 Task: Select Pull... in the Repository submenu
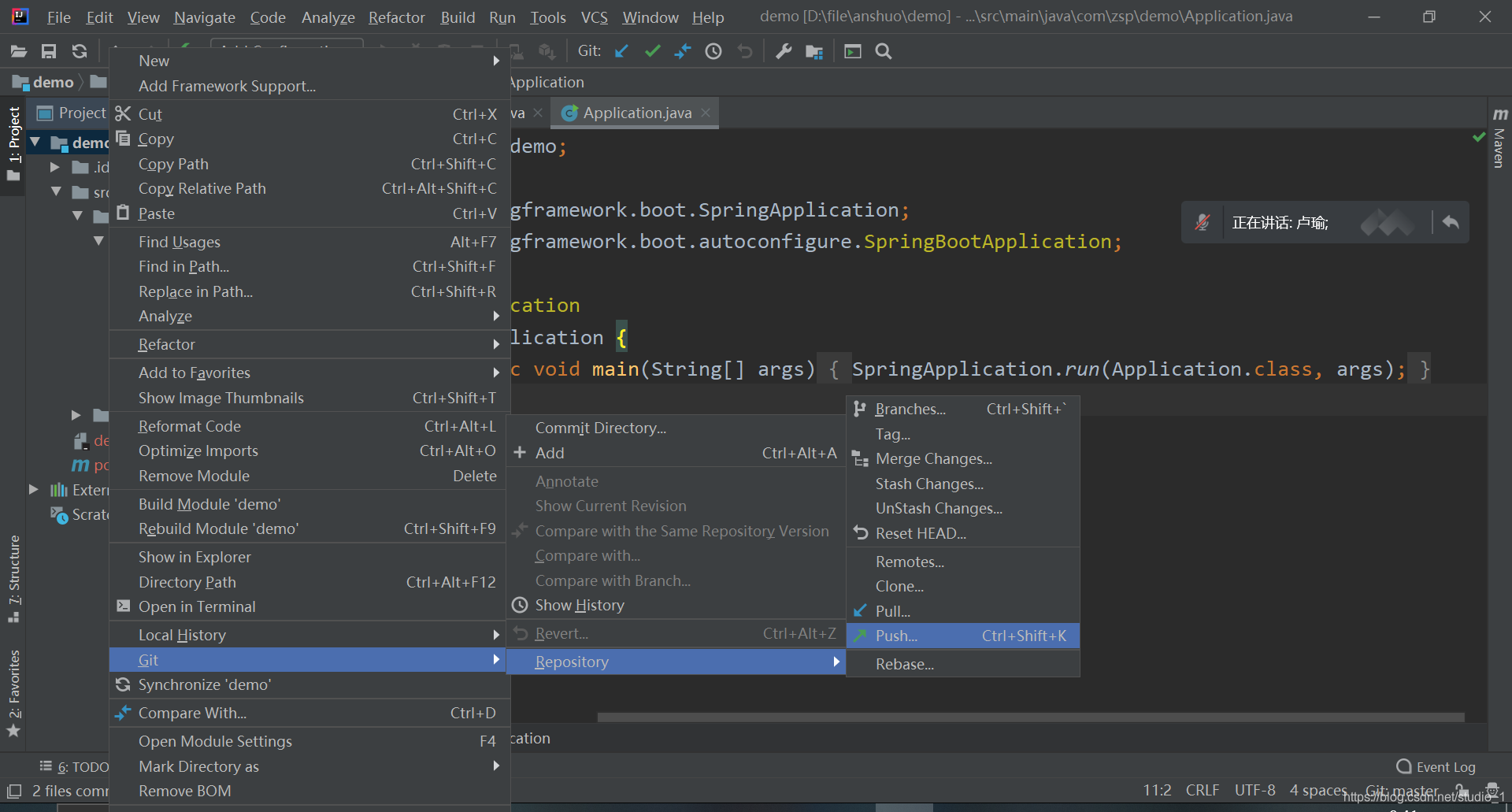[962, 611]
